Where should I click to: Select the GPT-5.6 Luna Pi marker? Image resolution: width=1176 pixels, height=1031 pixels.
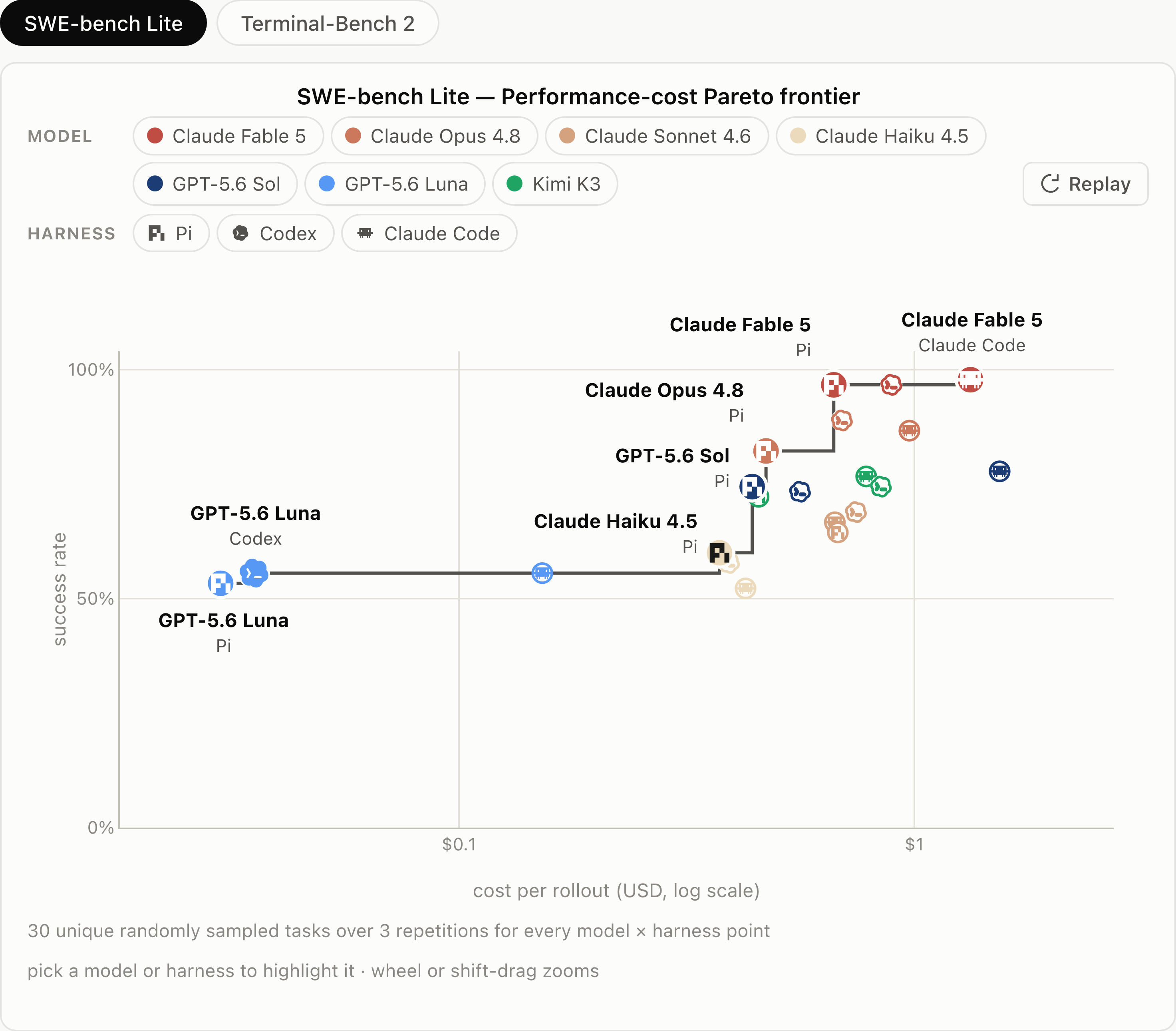(x=220, y=583)
